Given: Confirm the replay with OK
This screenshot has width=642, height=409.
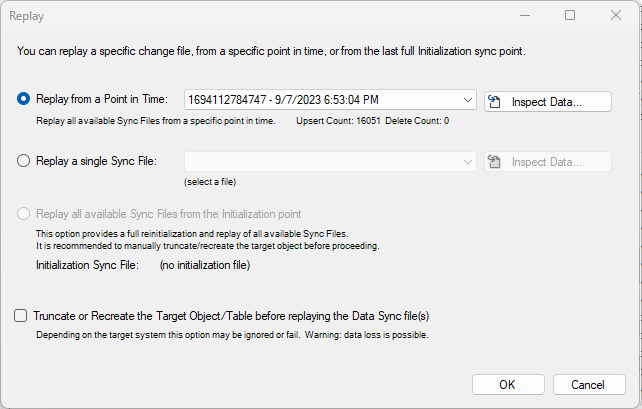Looking at the screenshot, I should coord(507,384).
